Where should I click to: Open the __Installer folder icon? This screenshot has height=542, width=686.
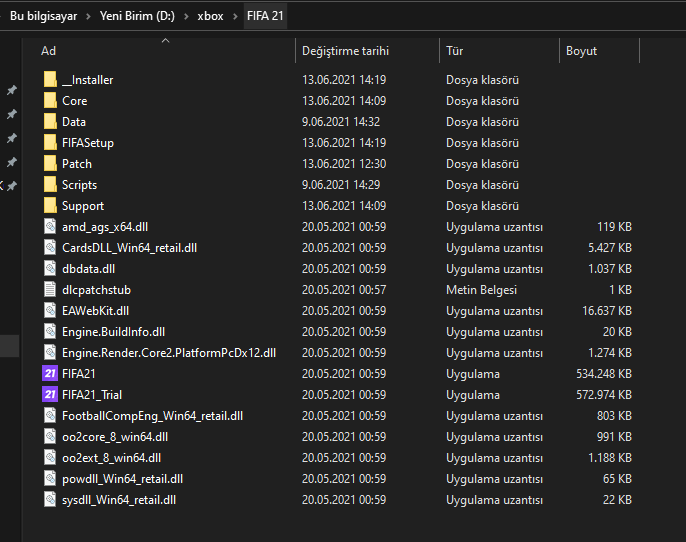point(50,80)
